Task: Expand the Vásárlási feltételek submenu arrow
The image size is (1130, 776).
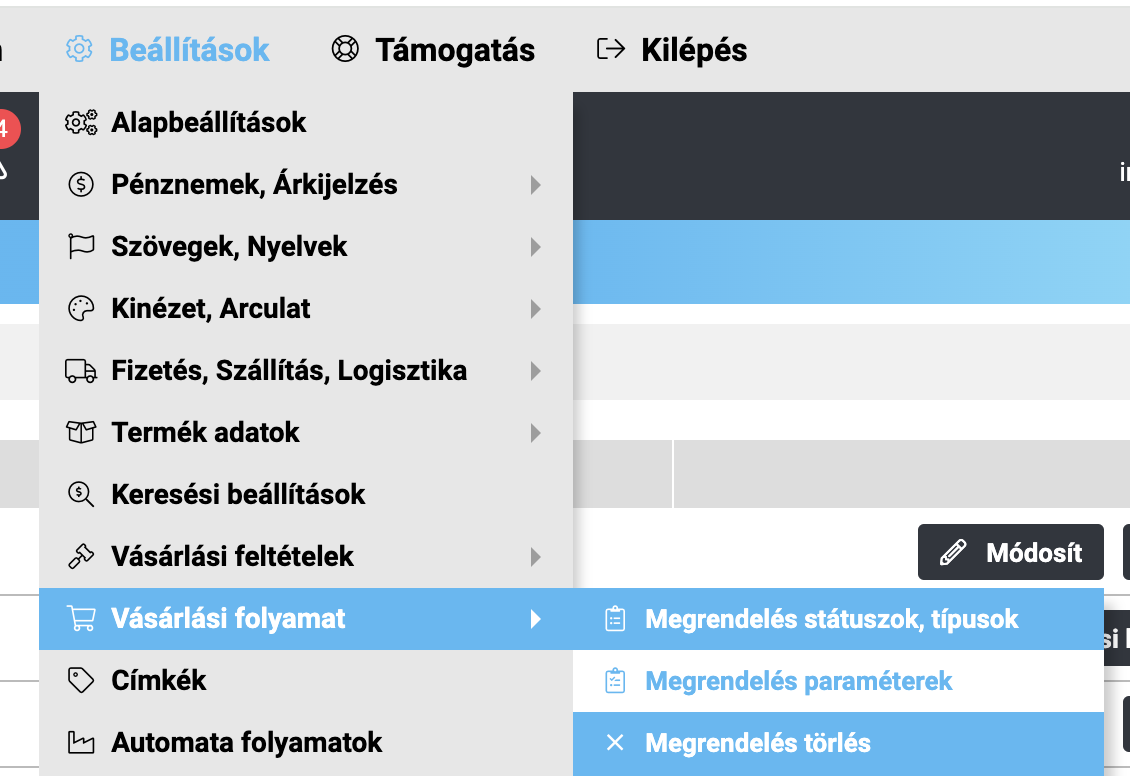Action: 535,556
